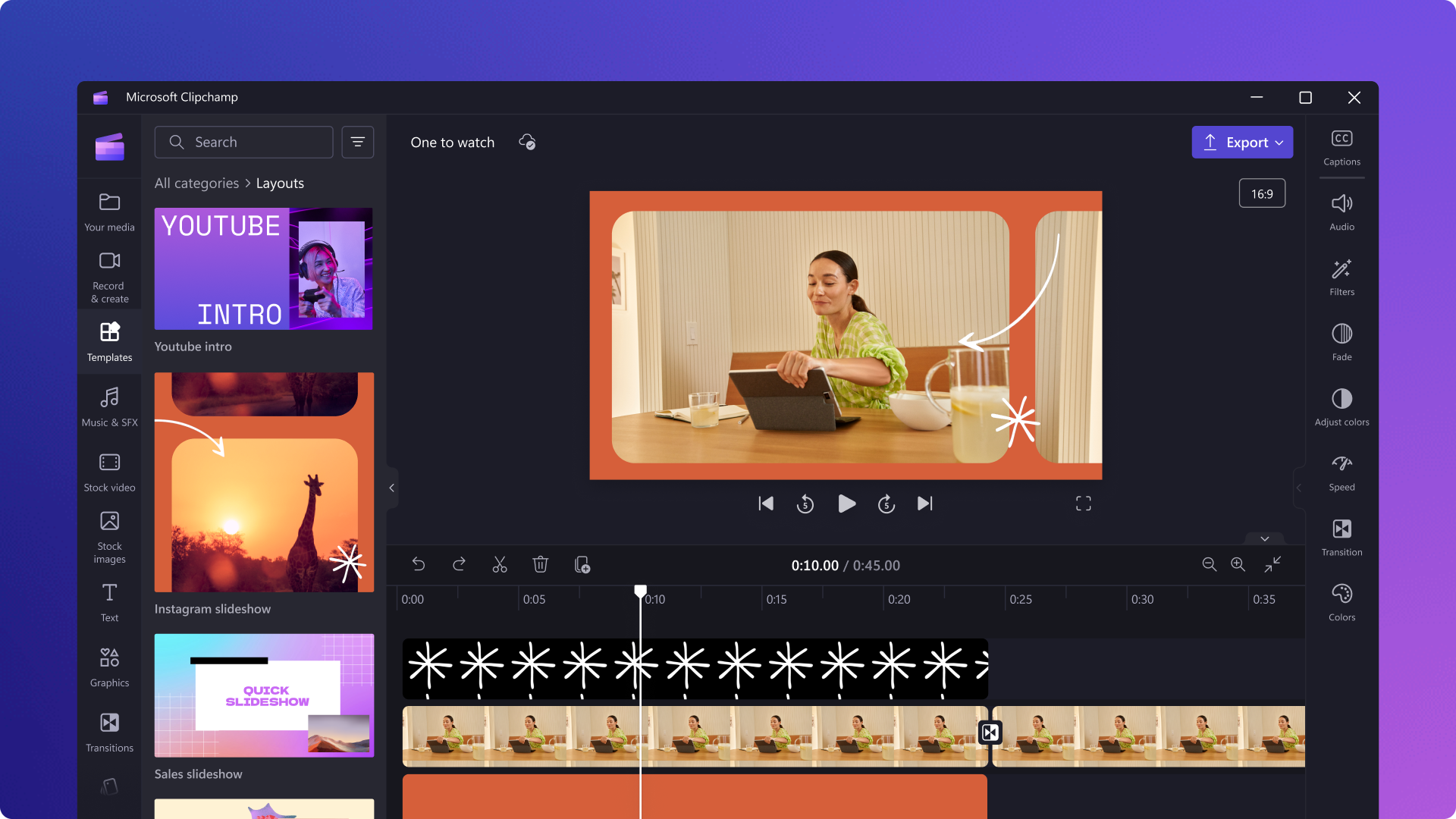
Task: Click the playhead at 0:10 marker
Action: pos(641,591)
